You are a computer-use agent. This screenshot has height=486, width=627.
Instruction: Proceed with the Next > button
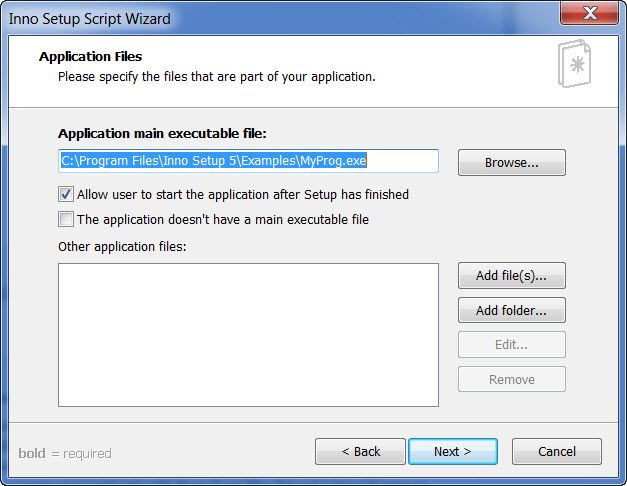coord(452,451)
